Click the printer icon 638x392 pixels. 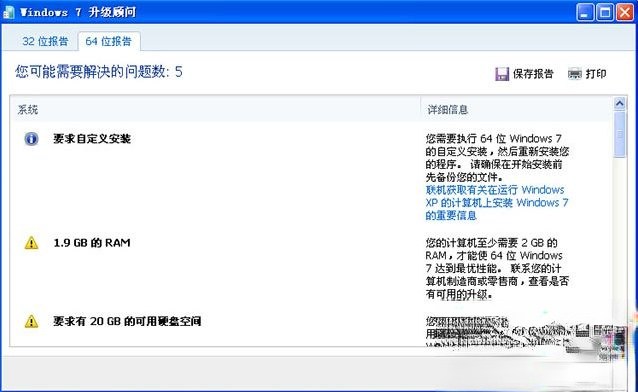575,74
